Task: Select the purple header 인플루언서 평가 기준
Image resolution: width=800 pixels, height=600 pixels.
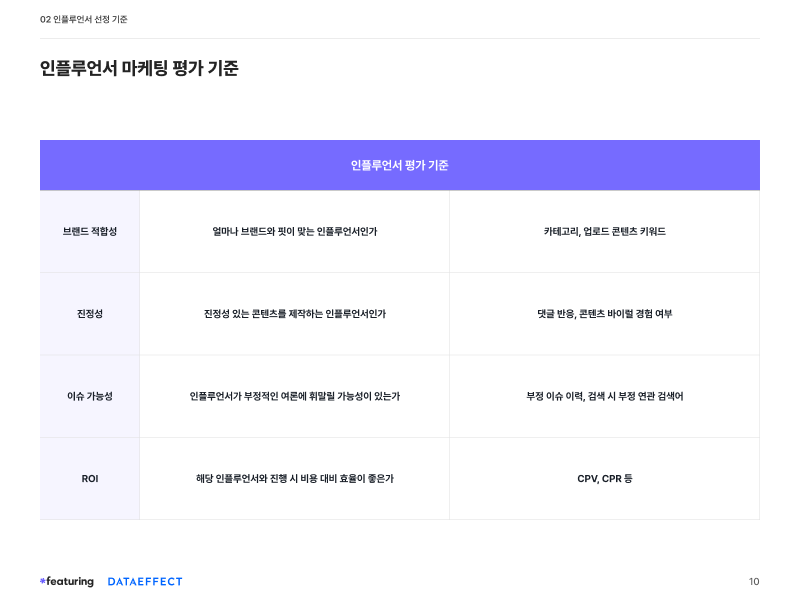Action: [399, 165]
